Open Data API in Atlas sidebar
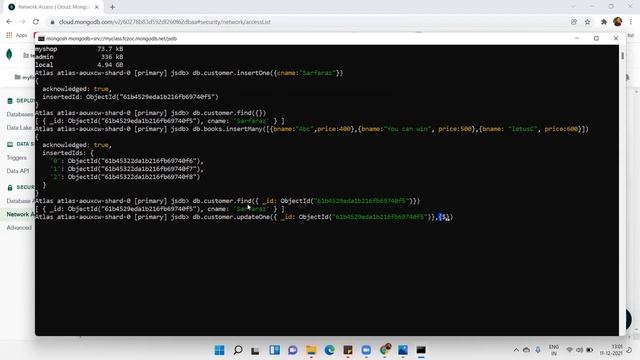This screenshot has width=640, height=360. [18, 171]
